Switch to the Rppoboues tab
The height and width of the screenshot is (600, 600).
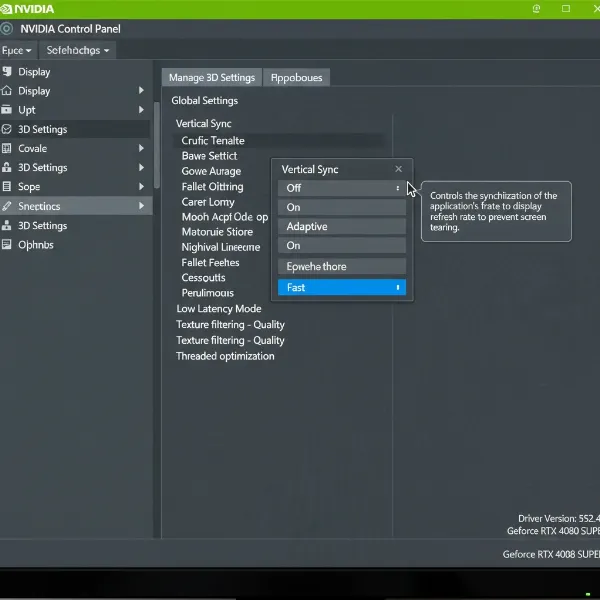tap(297, 78)
